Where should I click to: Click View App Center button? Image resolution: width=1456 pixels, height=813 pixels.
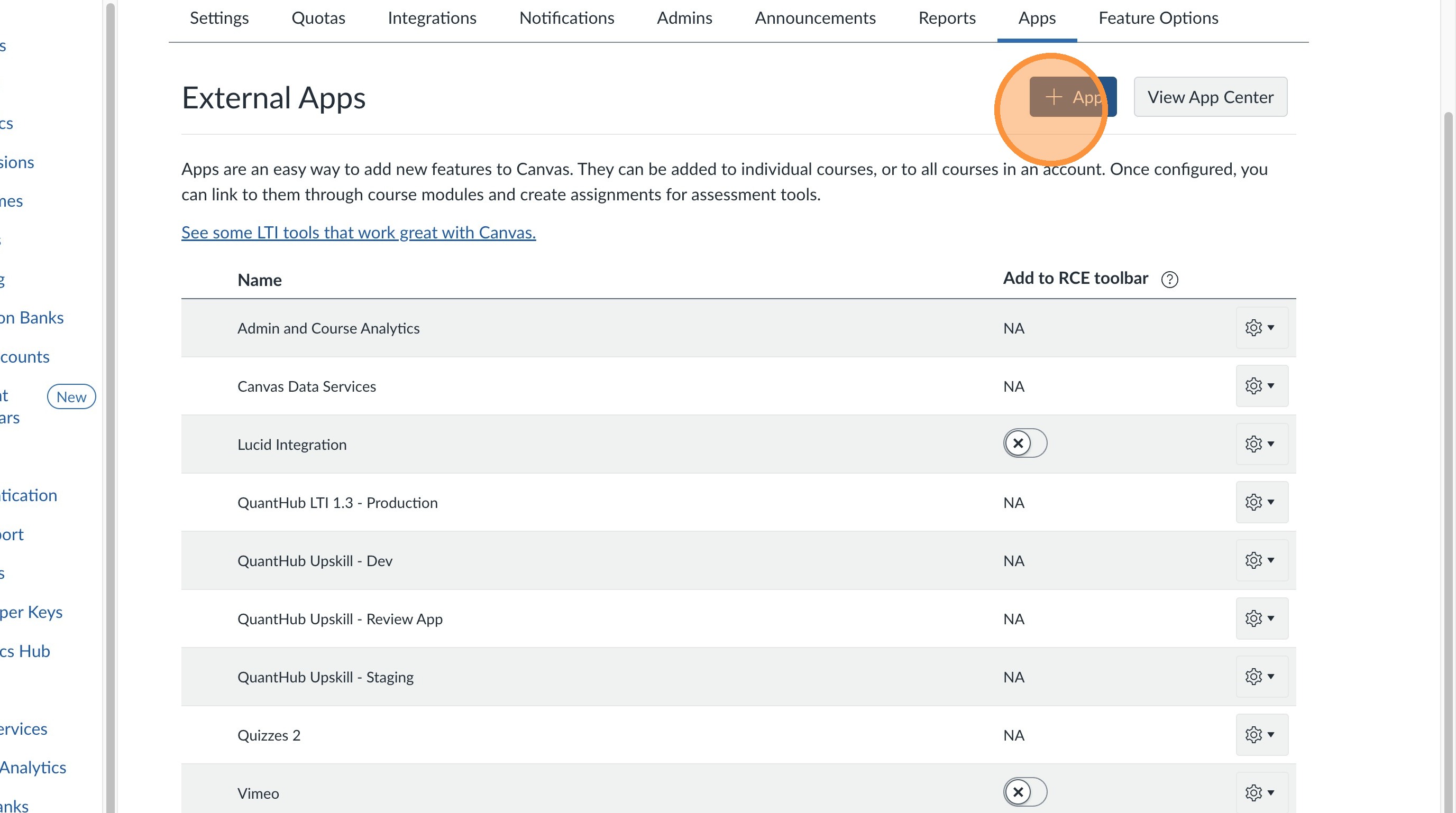coord(1210,97)
